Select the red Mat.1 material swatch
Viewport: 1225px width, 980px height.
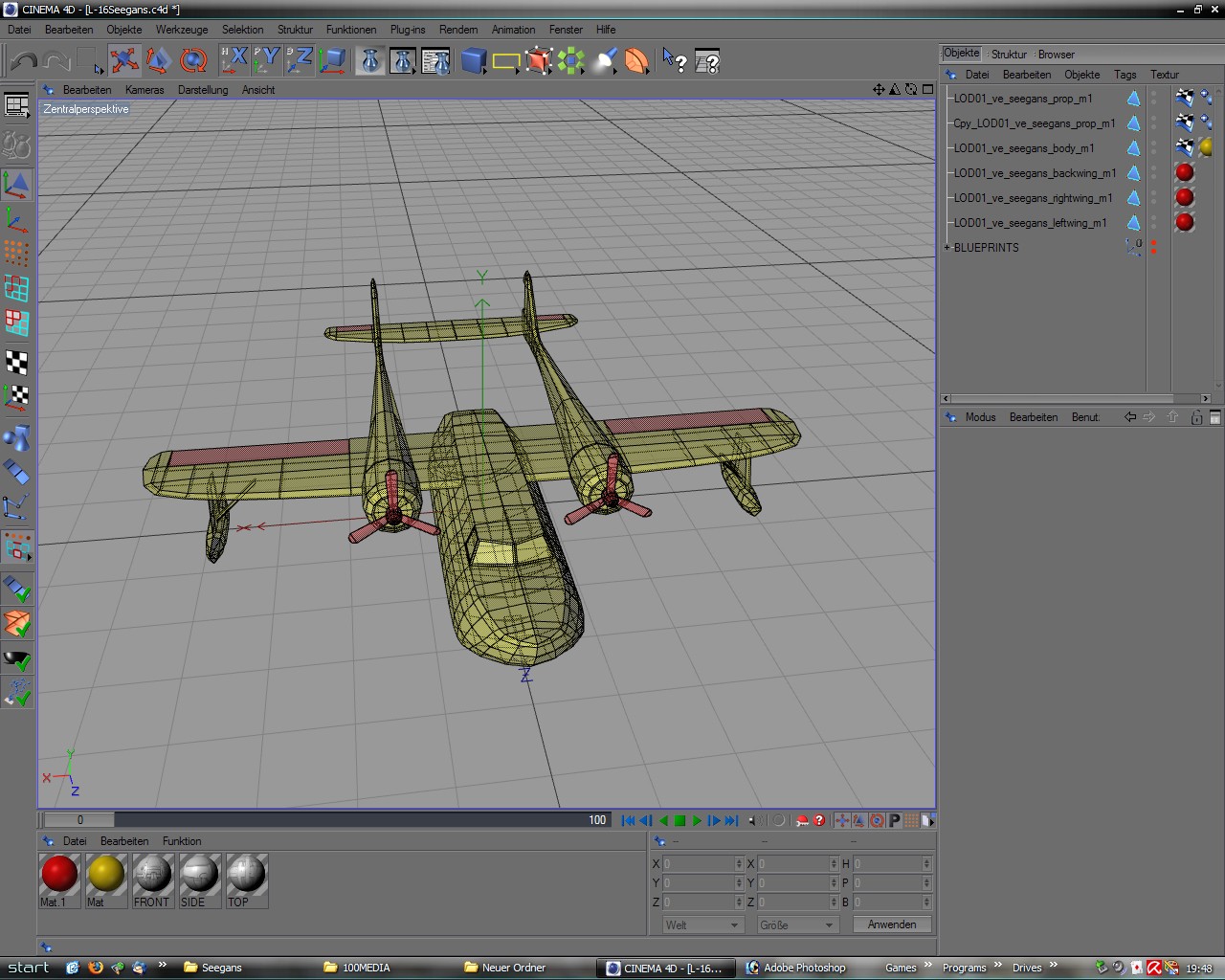pyautogui.click(x=59, y=874)
